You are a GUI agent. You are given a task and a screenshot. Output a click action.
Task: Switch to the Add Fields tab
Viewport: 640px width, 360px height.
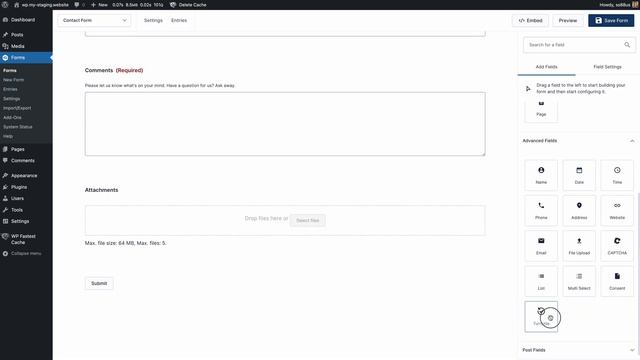click(x=546, y=67)
